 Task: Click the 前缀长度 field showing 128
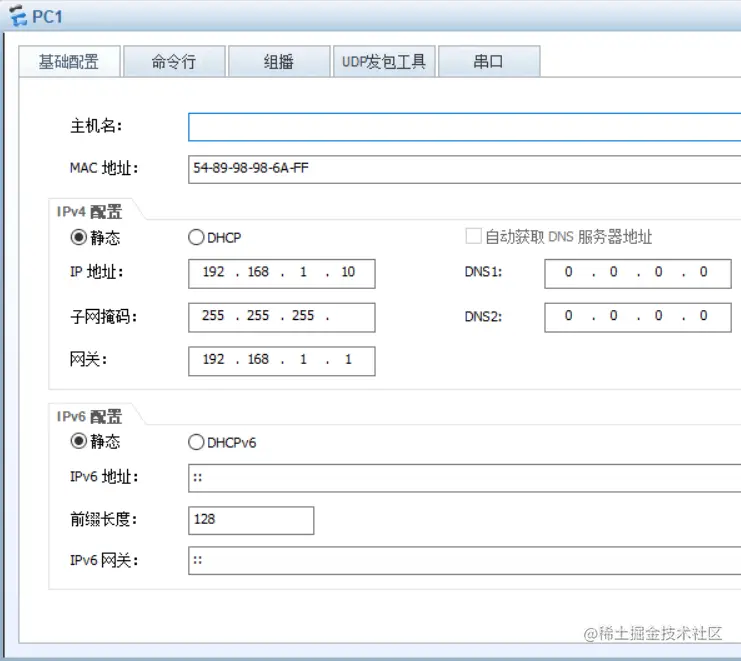pos(251,520)
